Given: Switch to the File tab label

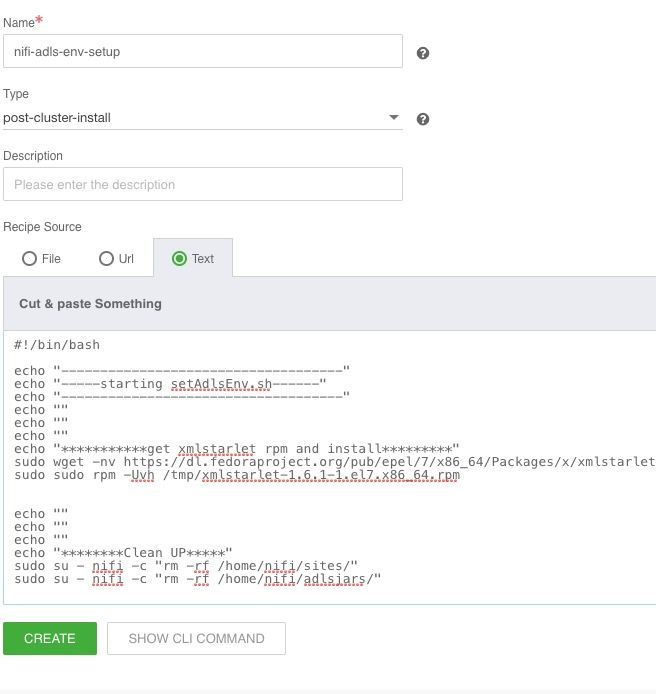Looking at the screenshot, I should 52,258.
